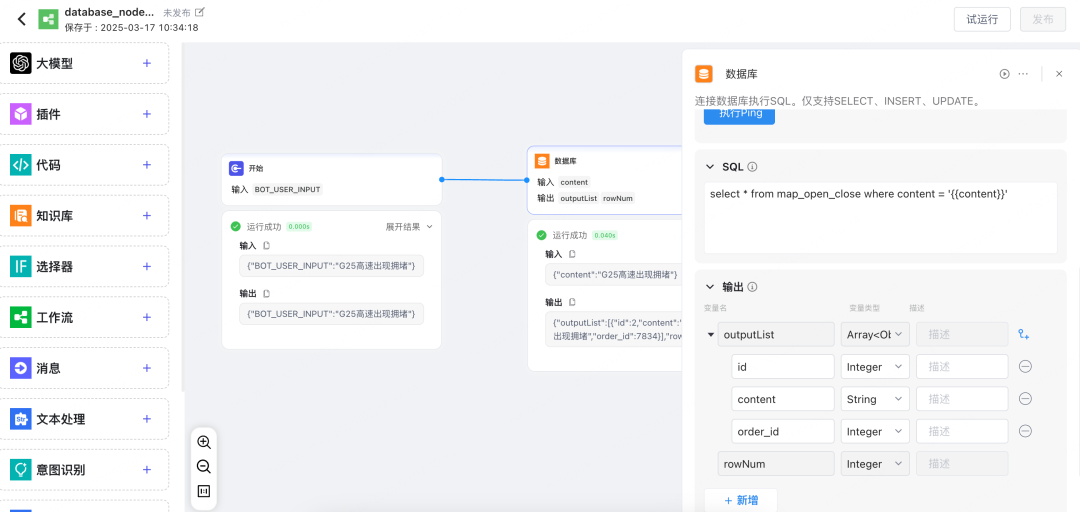Add a child field to outputList
Image resolution: width=1080 pixels, height=512 pixels.
(1024, 334)
